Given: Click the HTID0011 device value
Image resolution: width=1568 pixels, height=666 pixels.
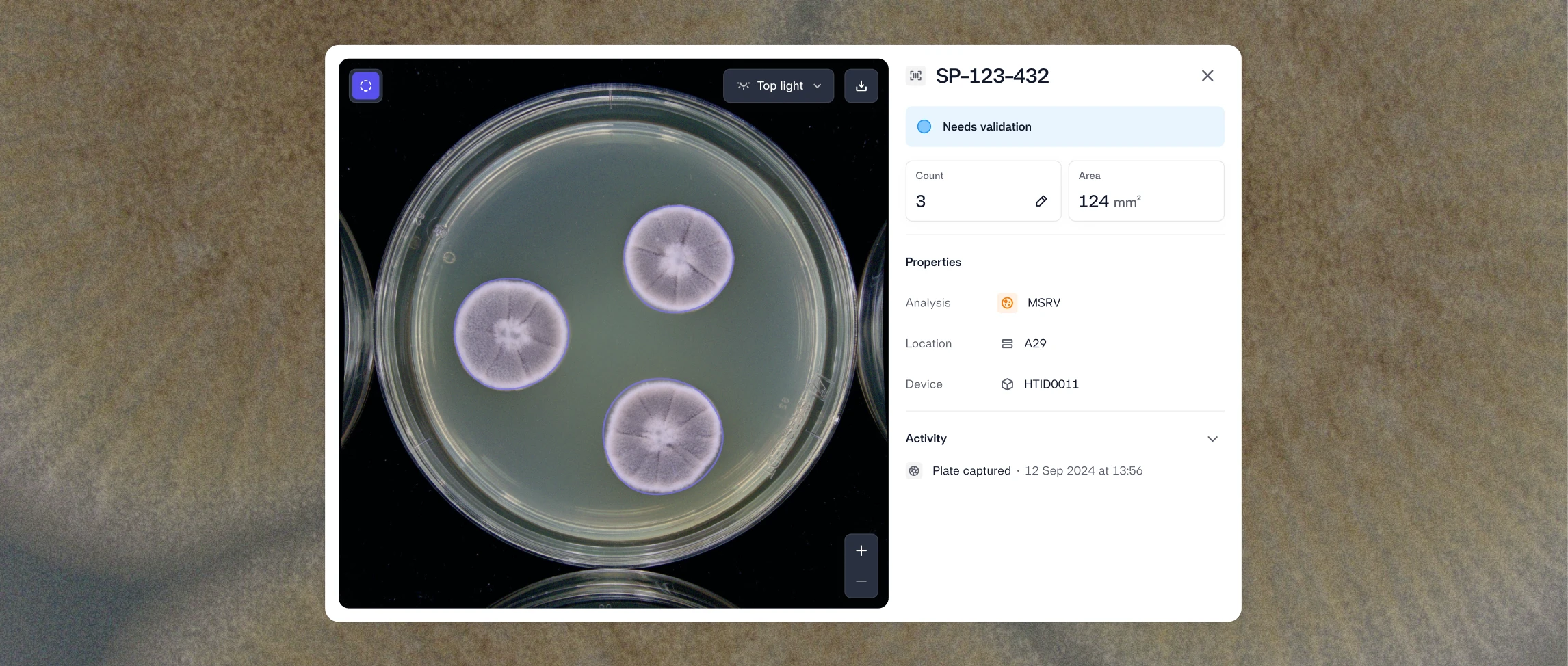Looking at the screenshot, I should [x=1051, y=384].
